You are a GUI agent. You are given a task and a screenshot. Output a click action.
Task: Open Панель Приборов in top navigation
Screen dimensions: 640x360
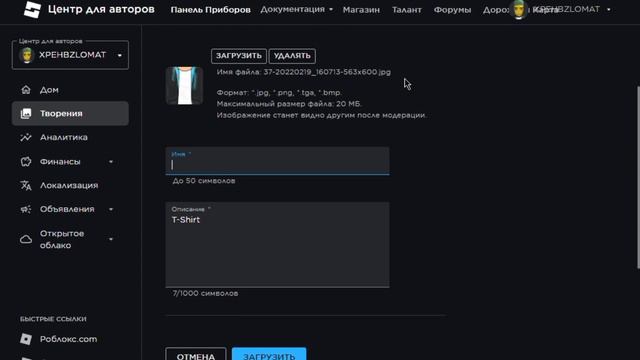[211, 10]
